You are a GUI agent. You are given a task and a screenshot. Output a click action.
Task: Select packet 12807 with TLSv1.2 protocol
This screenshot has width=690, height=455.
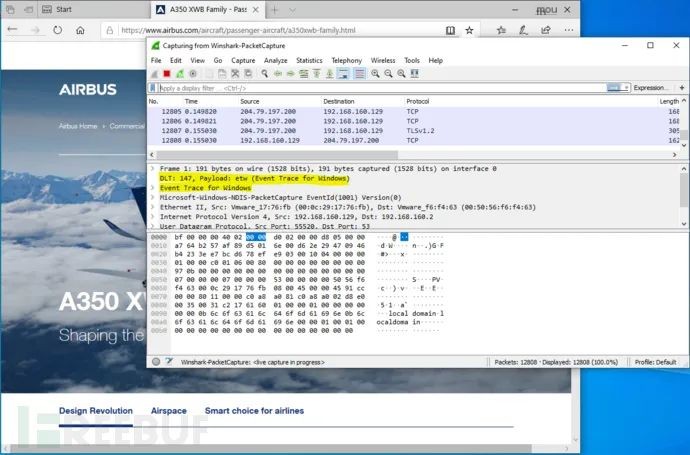click(414, 131)
